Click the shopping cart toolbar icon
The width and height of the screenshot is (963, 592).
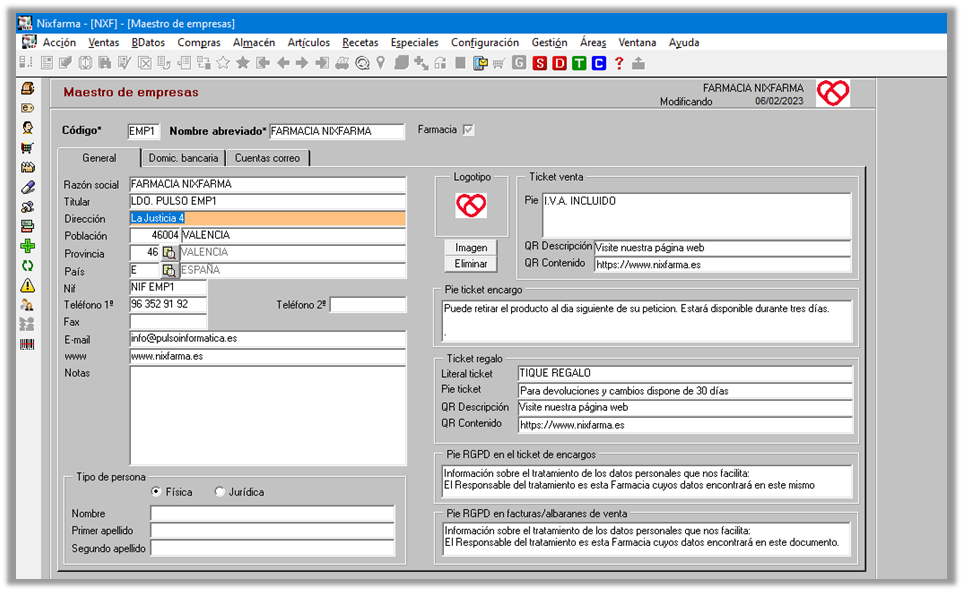coord(499,63)
